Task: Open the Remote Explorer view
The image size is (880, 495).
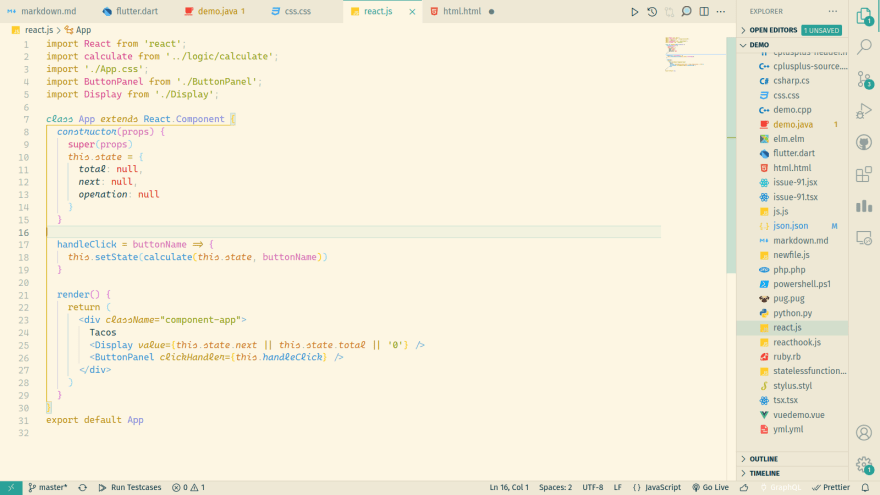Action: coord(864,238)
